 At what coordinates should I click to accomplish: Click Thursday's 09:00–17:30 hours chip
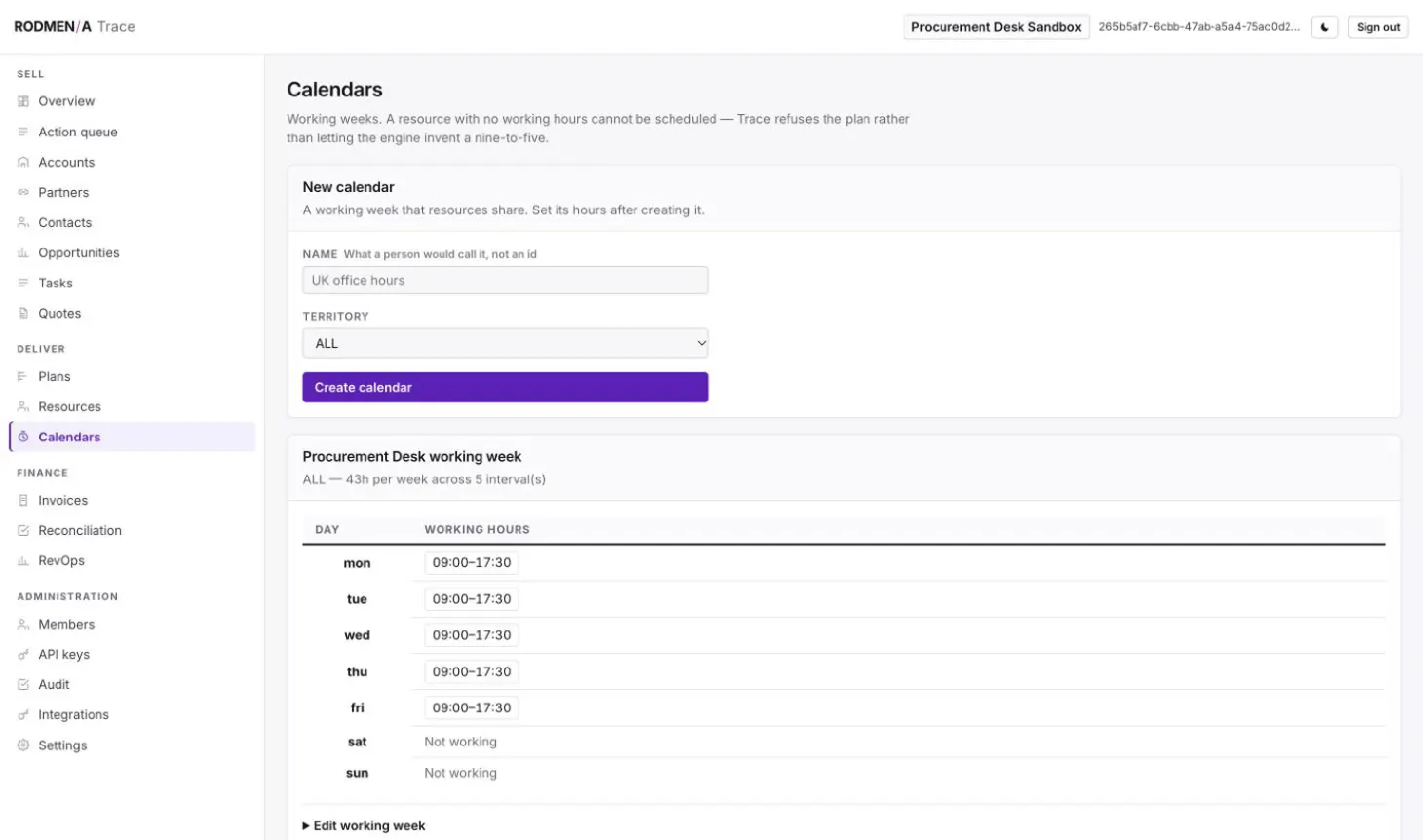tap(472, 671)
